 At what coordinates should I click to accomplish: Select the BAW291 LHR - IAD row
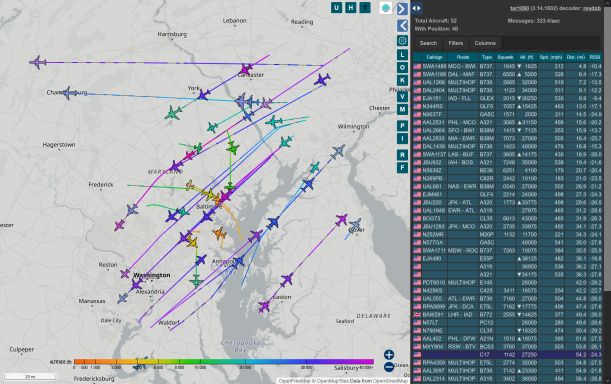click(507, 315)
